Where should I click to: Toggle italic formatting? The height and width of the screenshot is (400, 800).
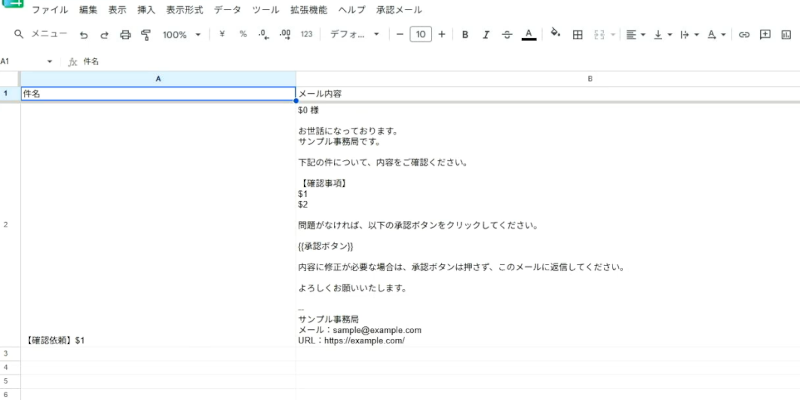[486, 35]
